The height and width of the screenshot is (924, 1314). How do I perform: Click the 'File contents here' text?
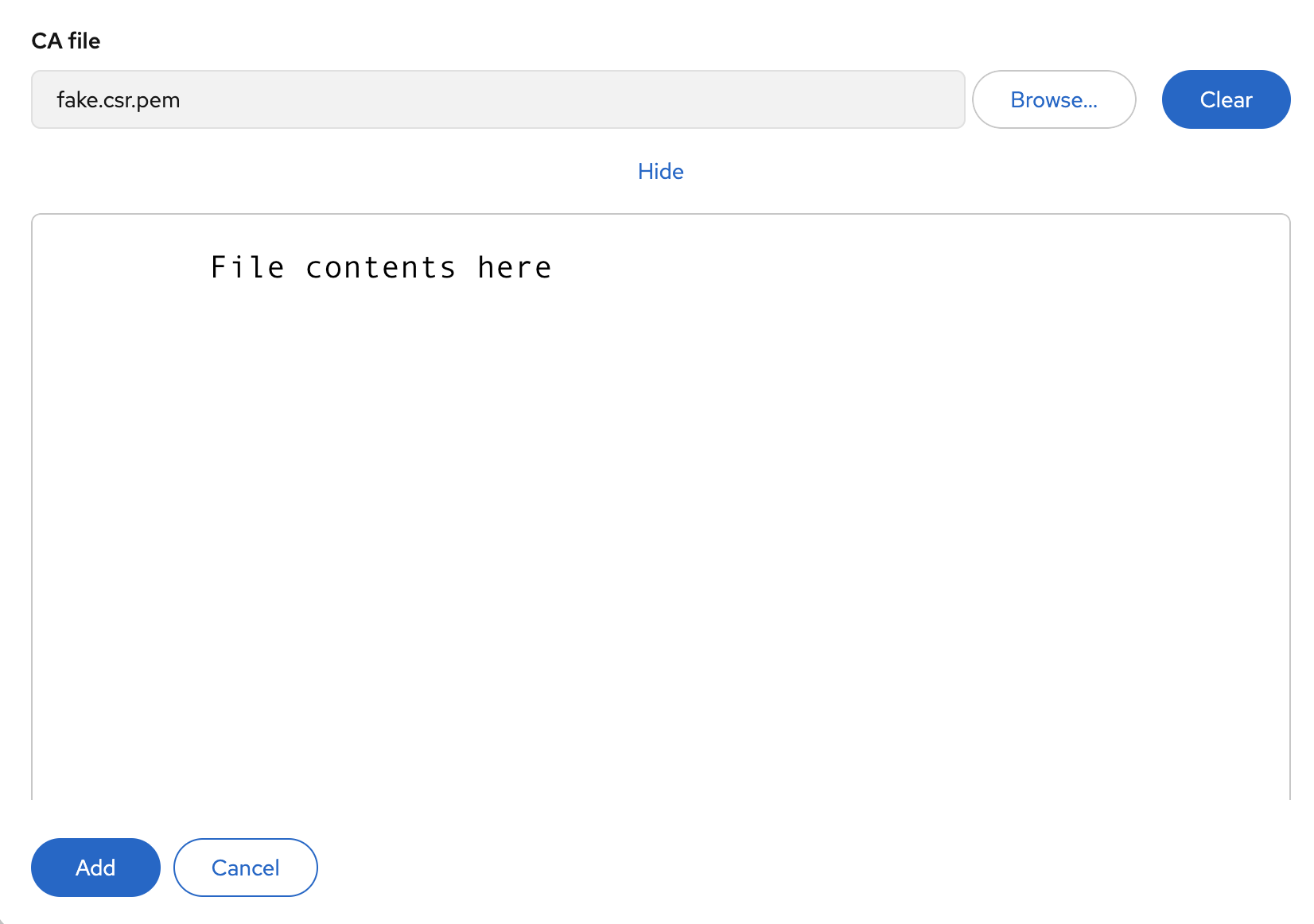(380, 268)
